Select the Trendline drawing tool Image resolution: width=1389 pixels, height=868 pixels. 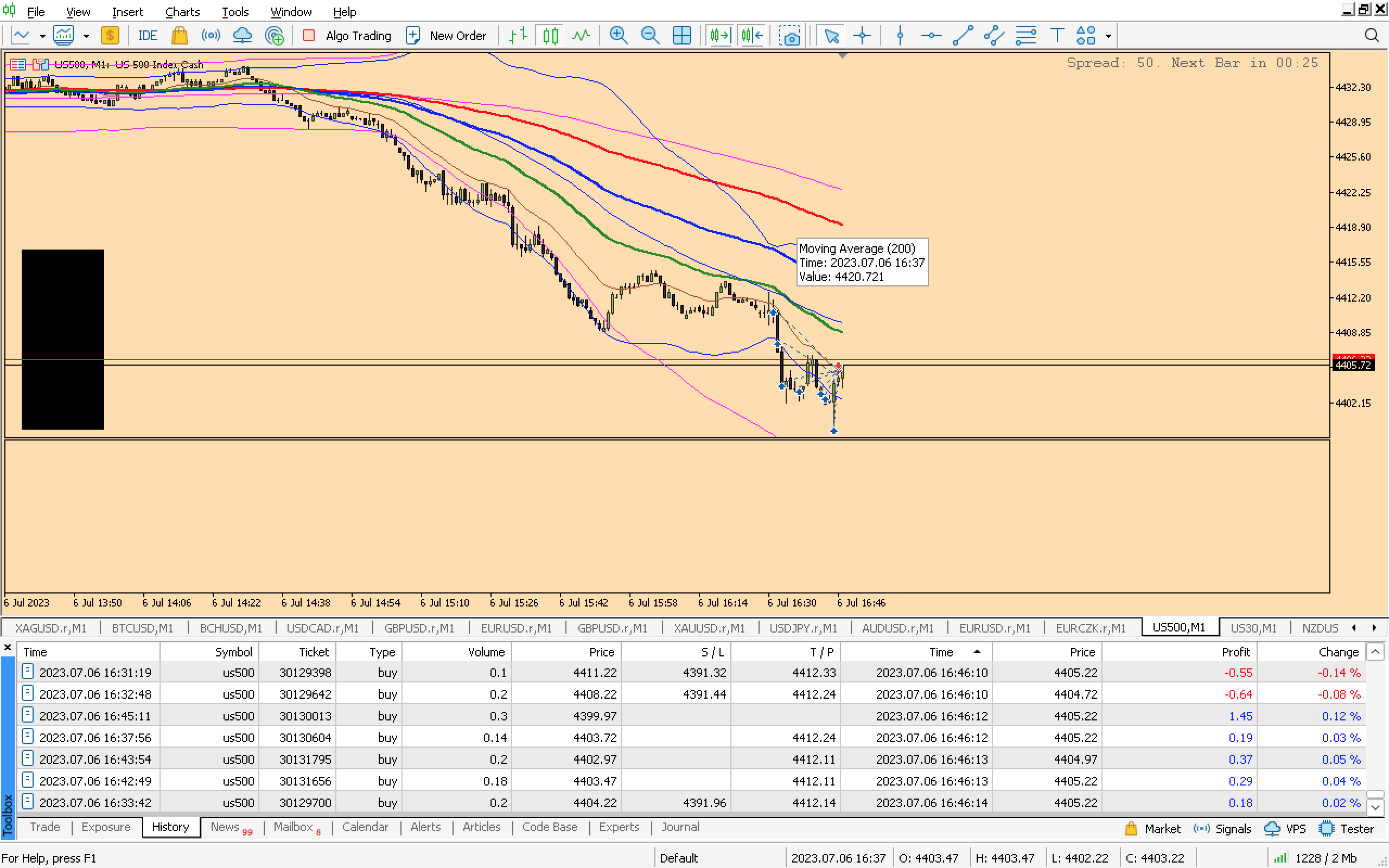[963, 36]
